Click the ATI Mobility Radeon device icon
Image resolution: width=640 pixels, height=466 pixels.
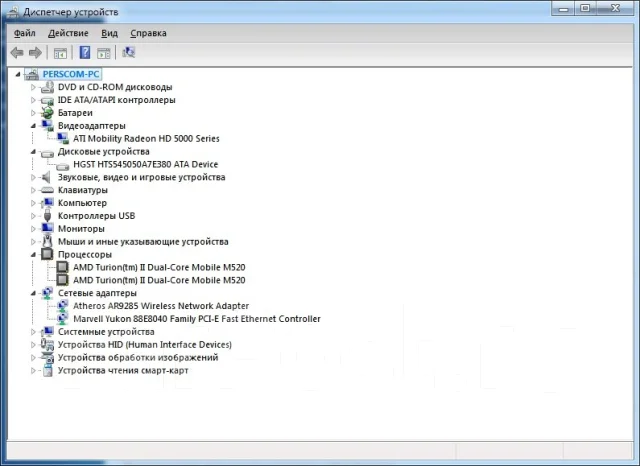(x=62, y=138)
